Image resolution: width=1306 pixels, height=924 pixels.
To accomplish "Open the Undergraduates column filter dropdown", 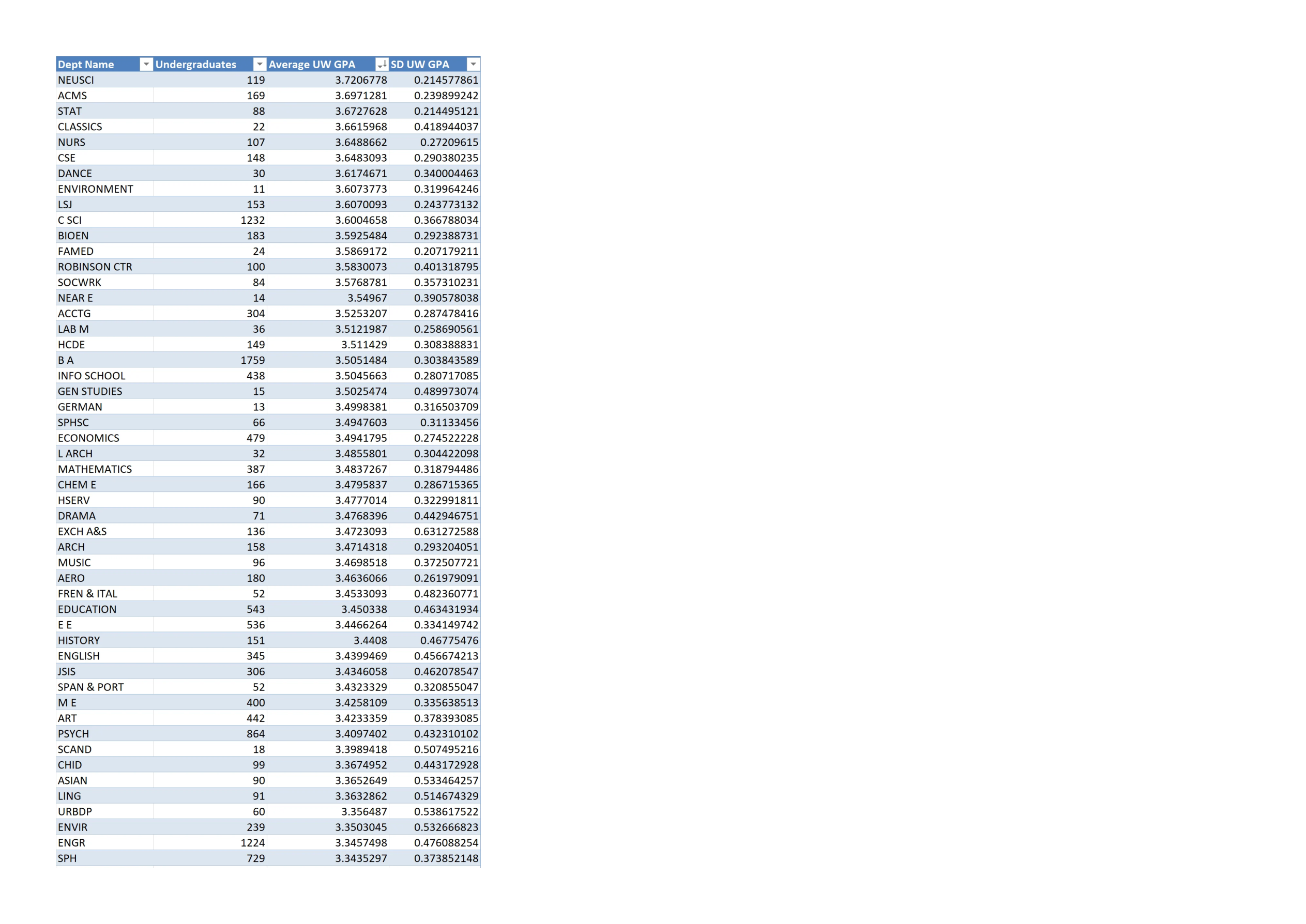I will [260, 64].
